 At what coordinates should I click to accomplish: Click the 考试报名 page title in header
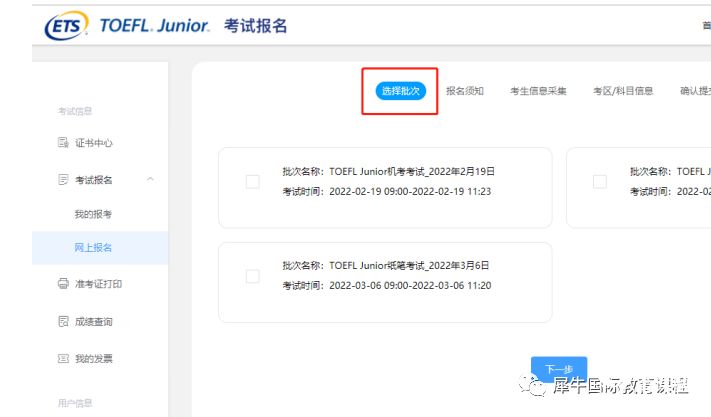coord(255,25)
